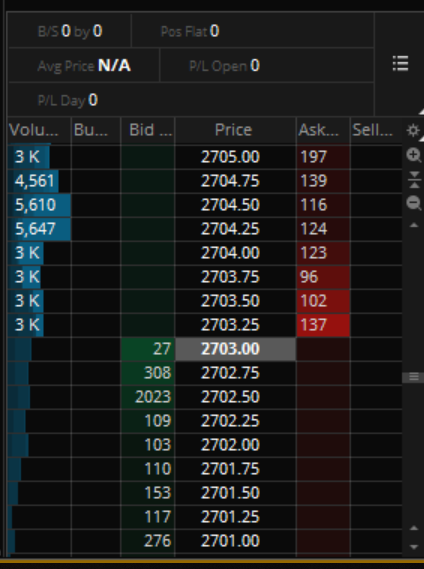Click the 2701.50 price cell
424x569 pixels.
(236, 493)
